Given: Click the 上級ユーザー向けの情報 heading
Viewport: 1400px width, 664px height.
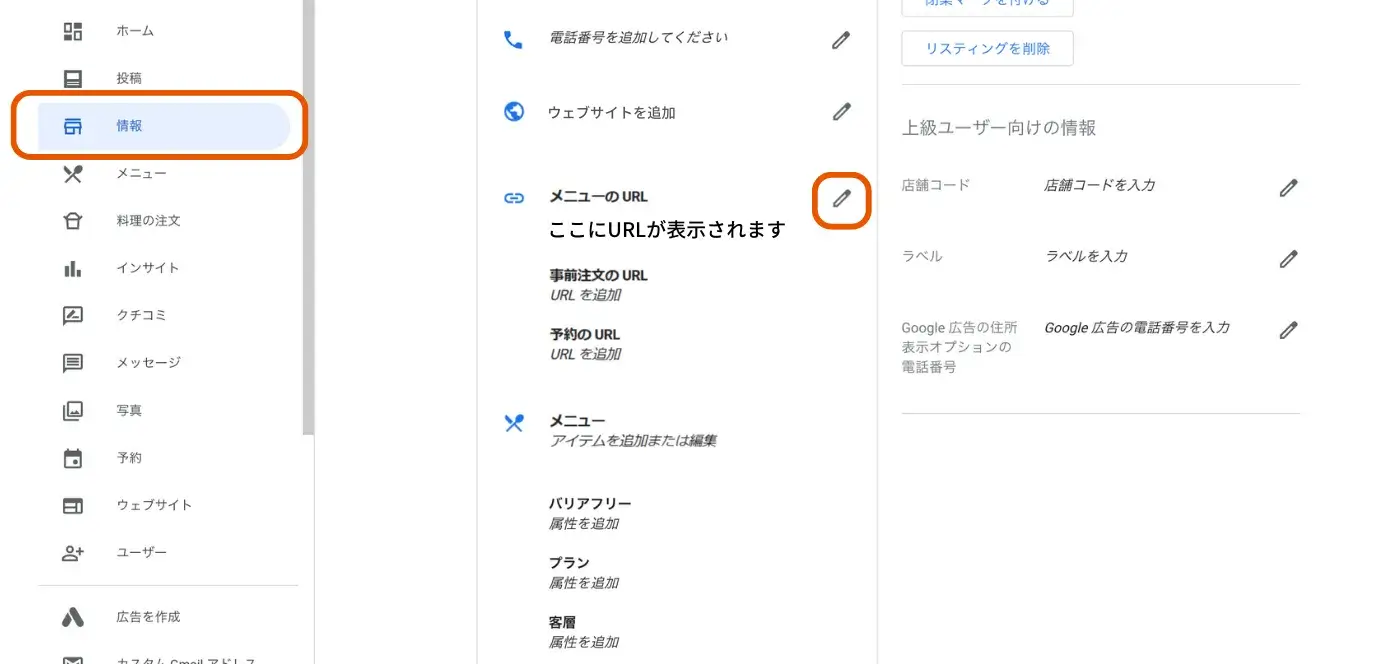Looking at the screenshot, I should click(999, 128).
